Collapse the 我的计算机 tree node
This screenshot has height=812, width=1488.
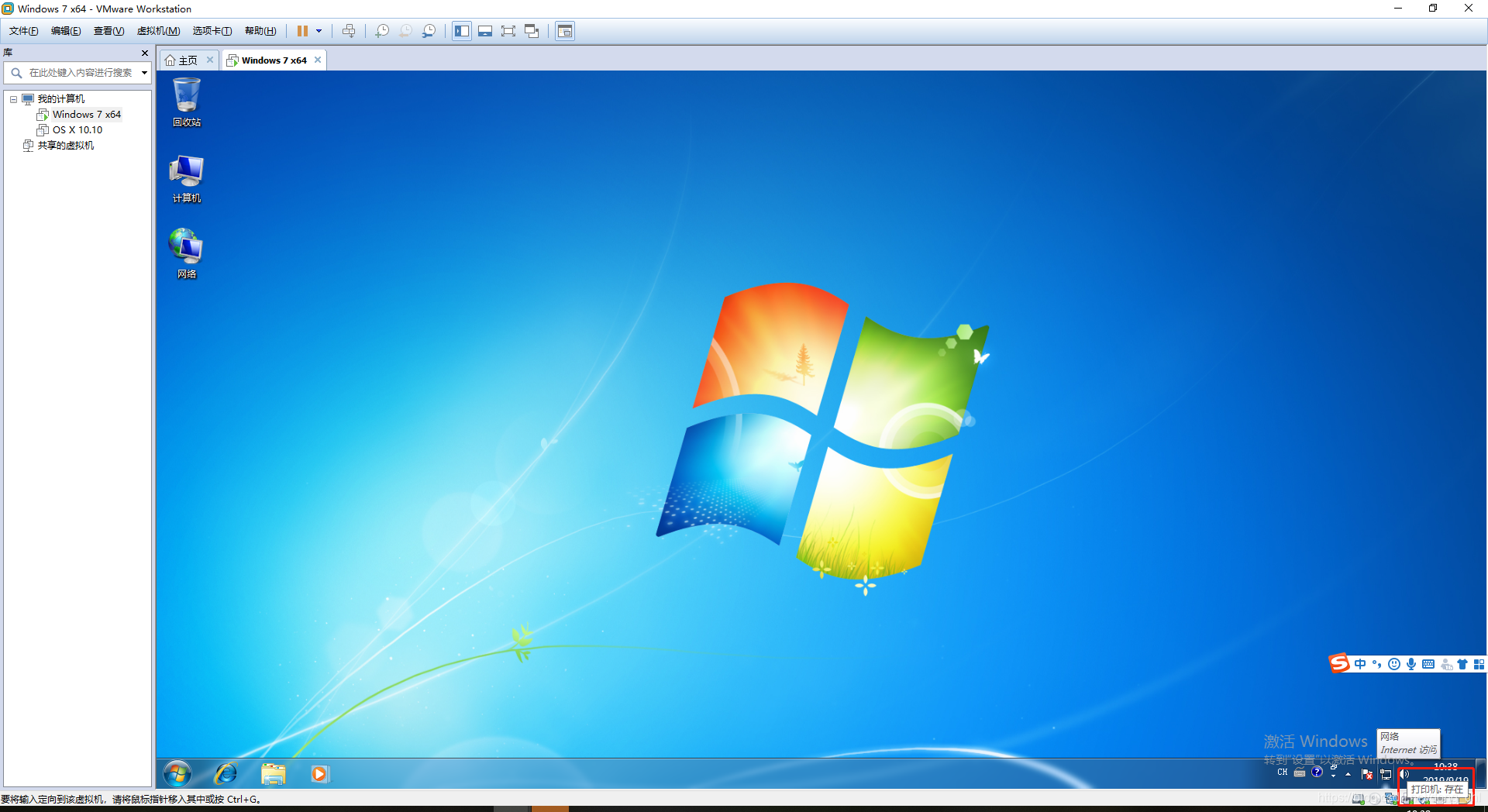(x=13, y=99)
